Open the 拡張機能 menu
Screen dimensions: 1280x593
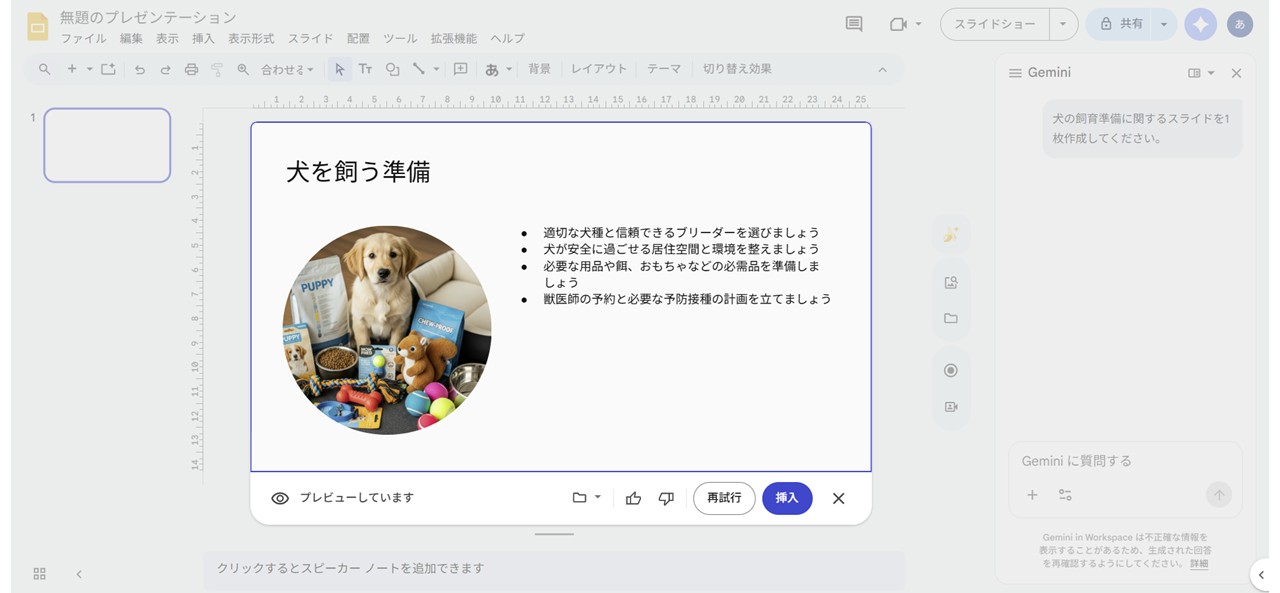pyautogui.click(x=456, y=38)
